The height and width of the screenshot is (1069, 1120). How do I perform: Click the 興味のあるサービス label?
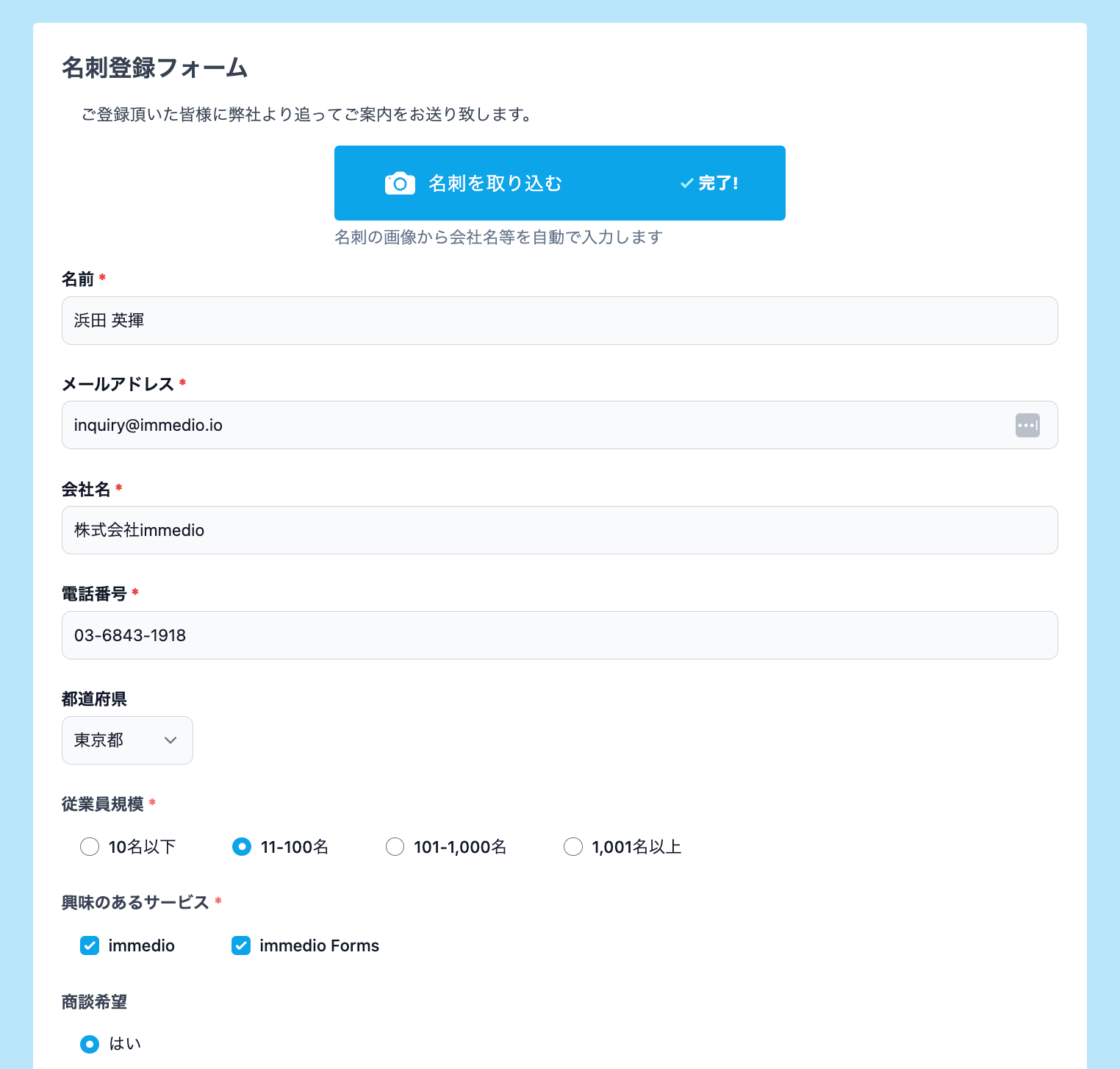point(136,902)
